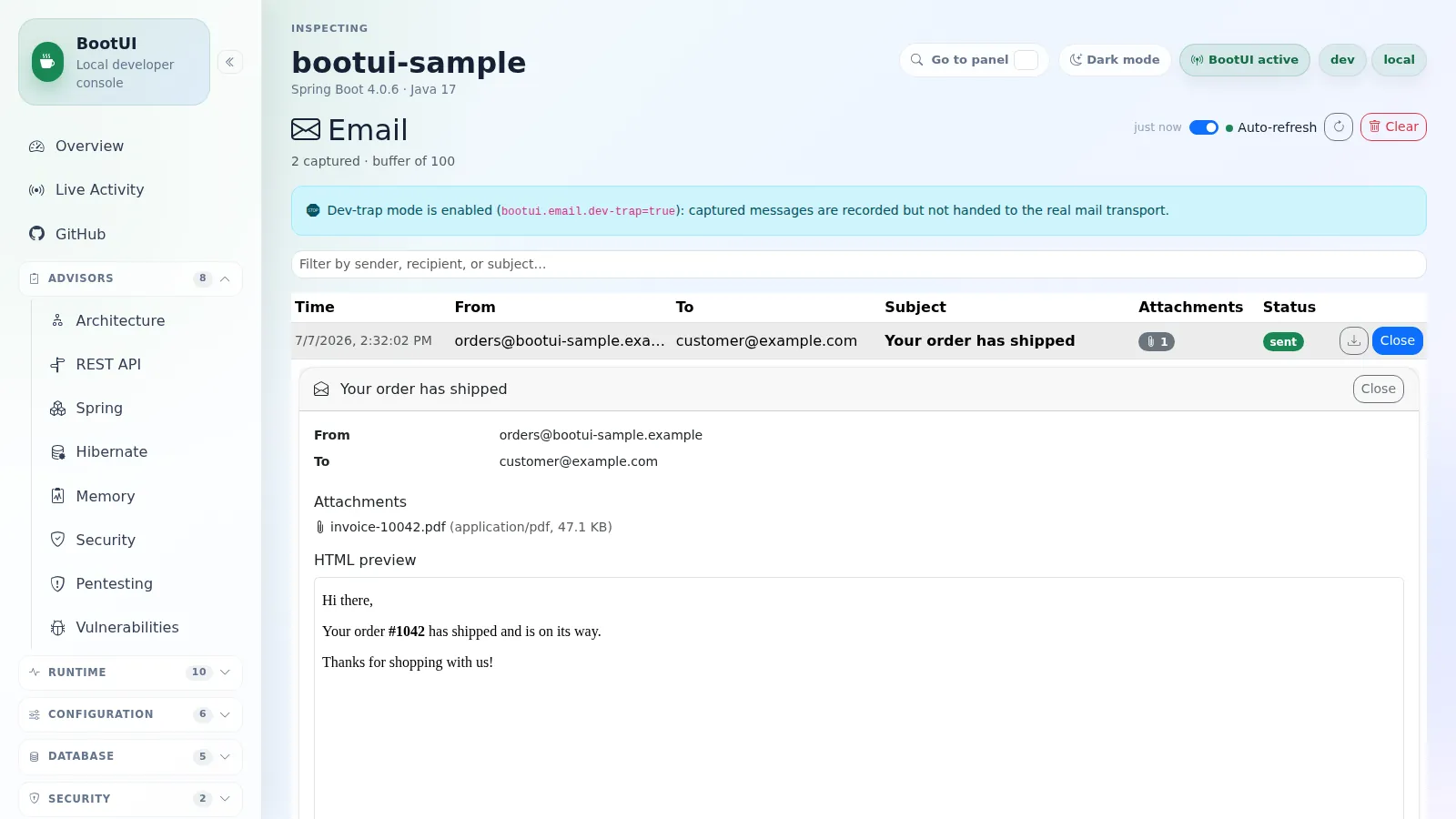This screenshot has height=819, width=1456.
Task: Click the sender orders@bootui-sample.exa… cell
Action: [560, 341]
